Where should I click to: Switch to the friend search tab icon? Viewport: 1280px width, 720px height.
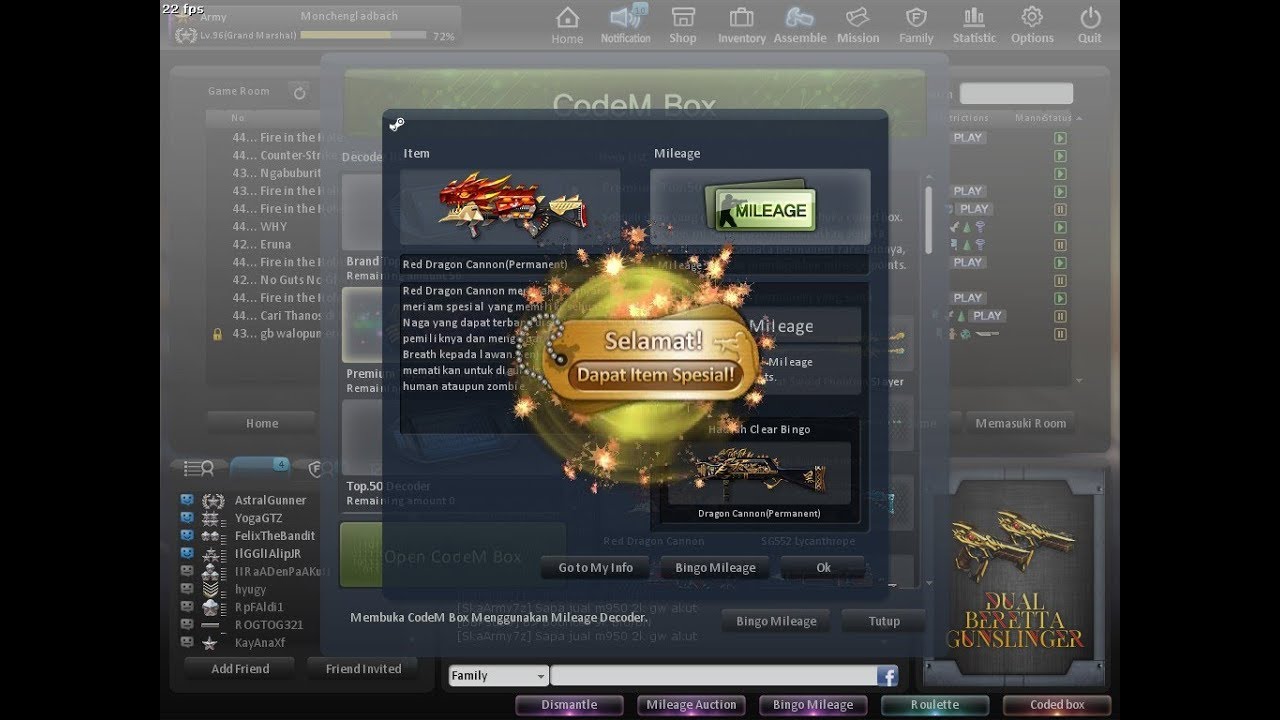pos(199,467)
